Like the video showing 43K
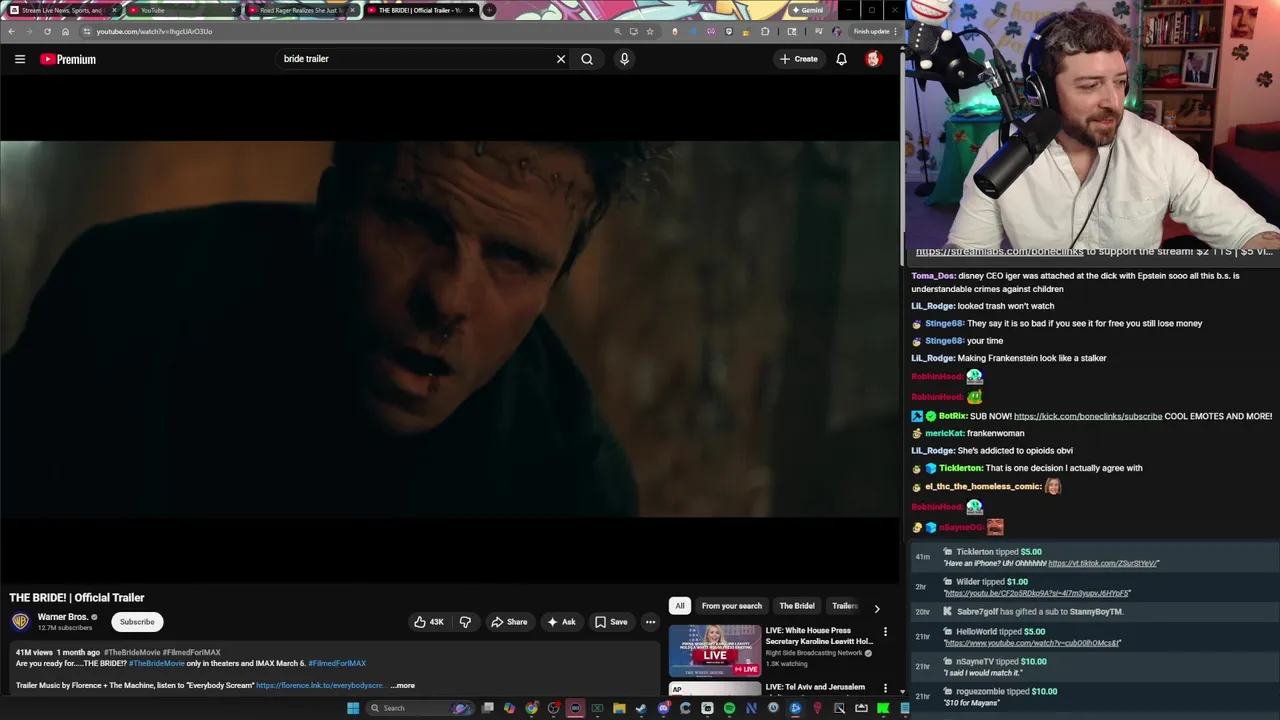This screenshot has width=1280, height=720. 429,622
